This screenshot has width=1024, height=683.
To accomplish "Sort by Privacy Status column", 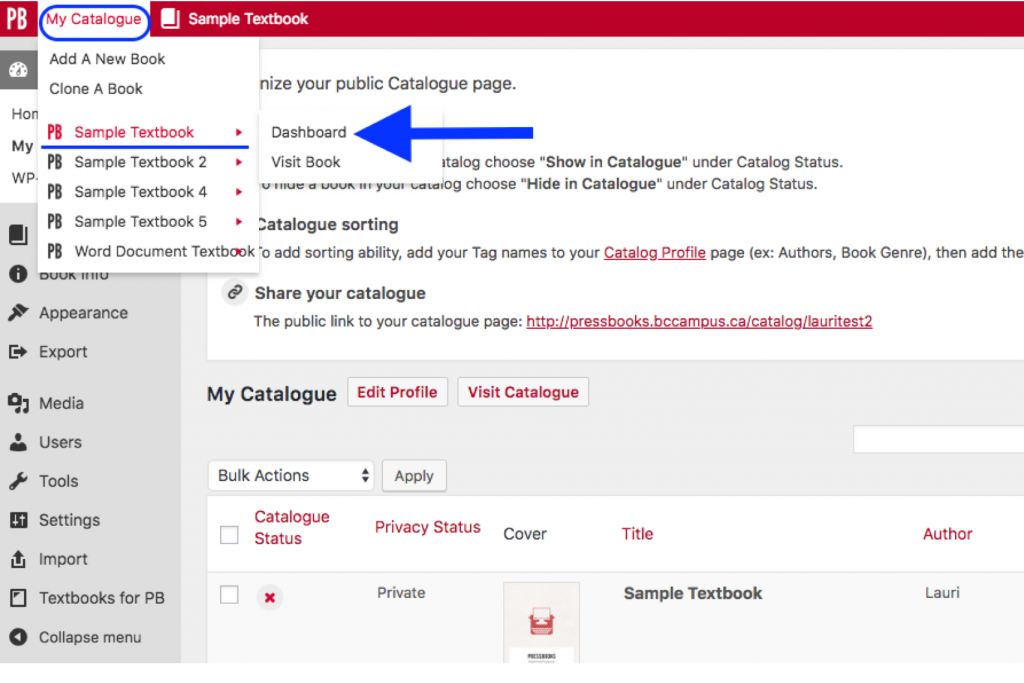I will 428,527.
